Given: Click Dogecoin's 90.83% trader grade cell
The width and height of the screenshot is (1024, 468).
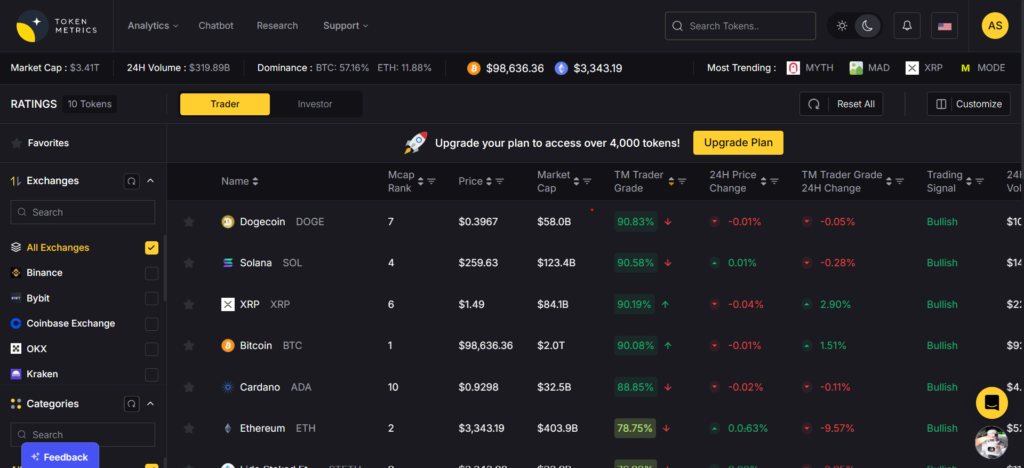Looking at the screenshot, I should point(635,222).
